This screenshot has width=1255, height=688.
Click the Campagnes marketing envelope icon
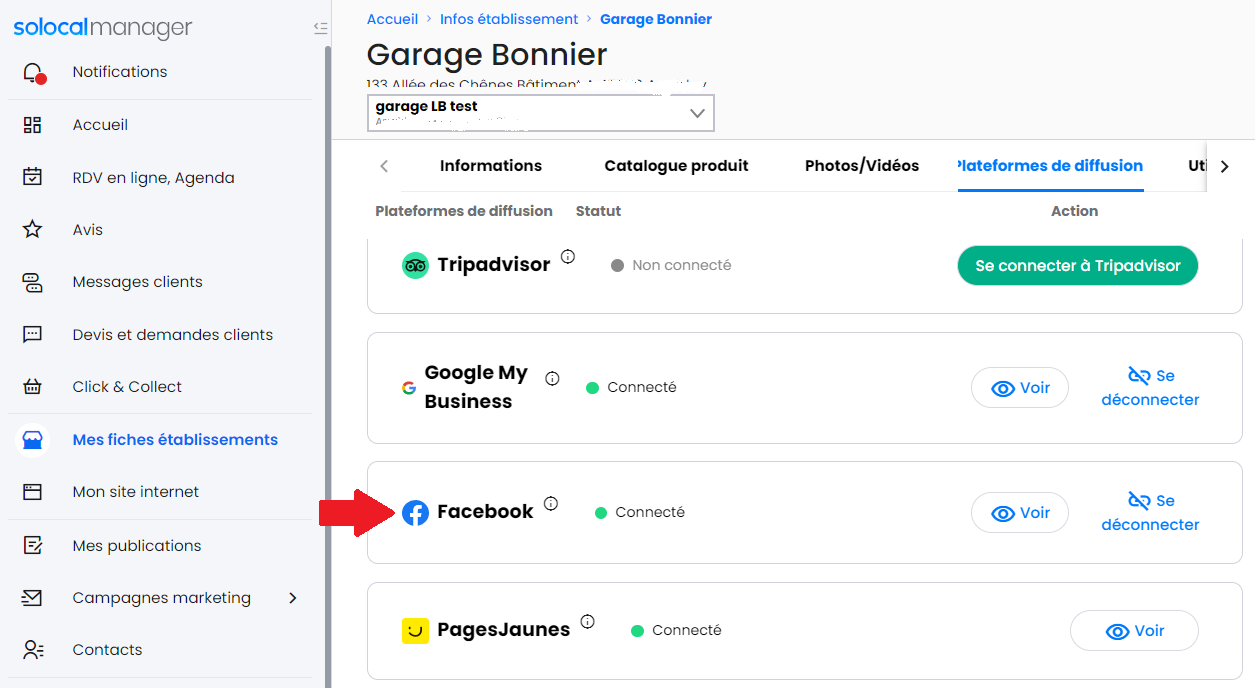point(33,598)
